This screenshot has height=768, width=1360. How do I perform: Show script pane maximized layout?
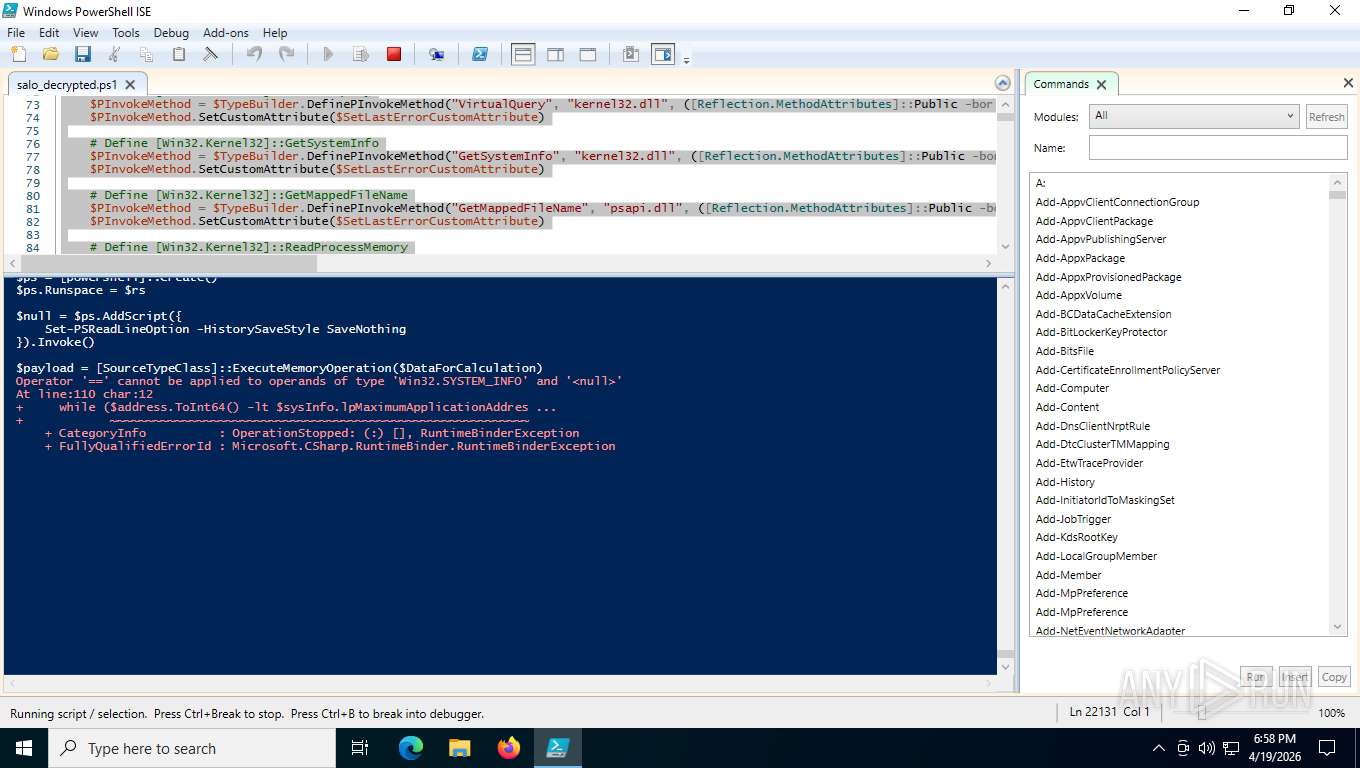click(x=588, y=54)
